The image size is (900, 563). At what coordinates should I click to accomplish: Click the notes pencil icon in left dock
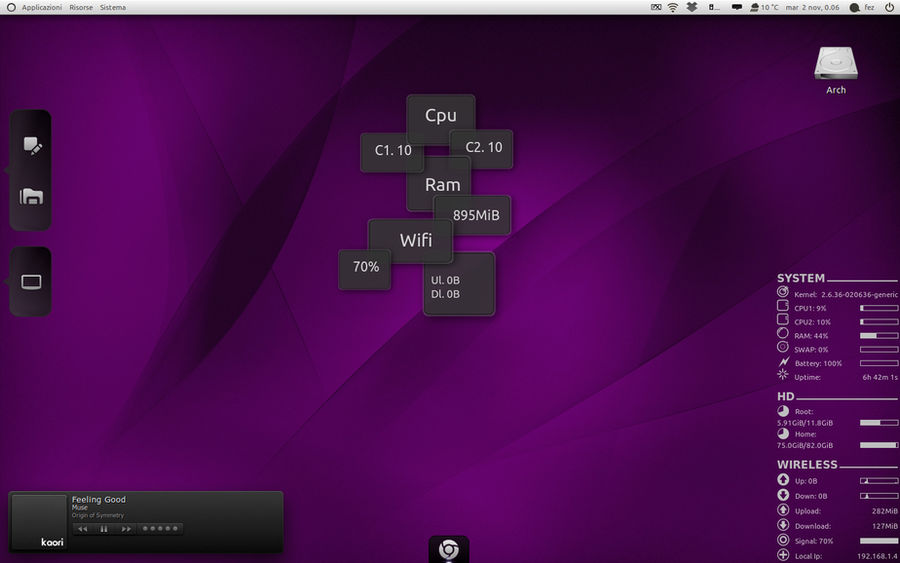[x=32, y=145]
